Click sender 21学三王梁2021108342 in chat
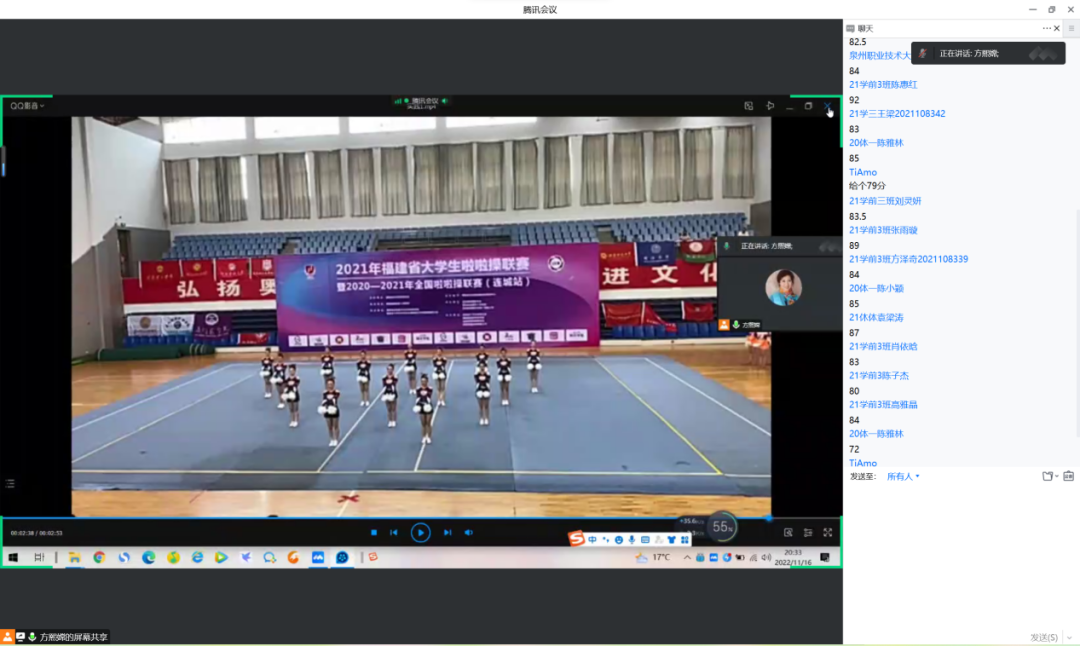 [896, 114]
